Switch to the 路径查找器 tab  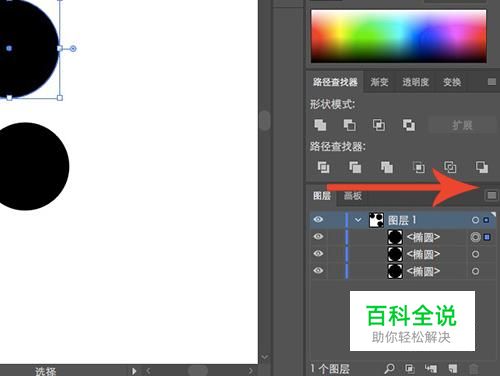(x=335, y=82)
